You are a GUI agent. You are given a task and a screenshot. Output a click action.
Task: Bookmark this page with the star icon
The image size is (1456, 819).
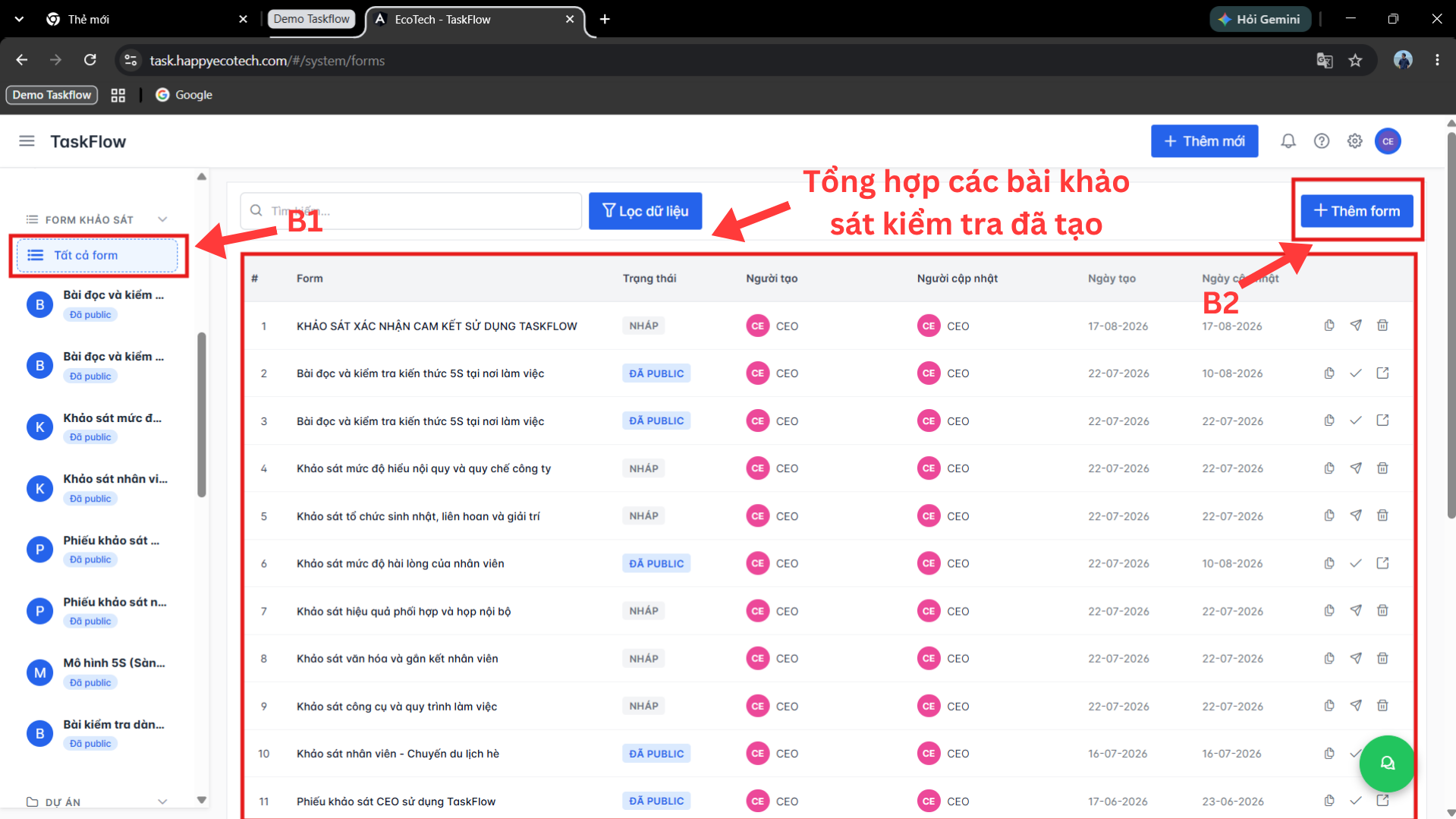click(1355, 61)
